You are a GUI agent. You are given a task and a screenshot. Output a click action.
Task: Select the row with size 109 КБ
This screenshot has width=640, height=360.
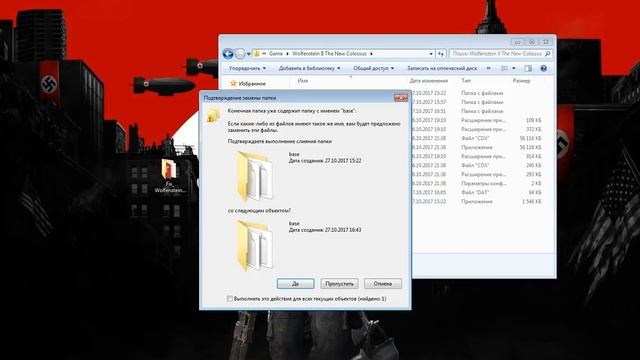478,120
